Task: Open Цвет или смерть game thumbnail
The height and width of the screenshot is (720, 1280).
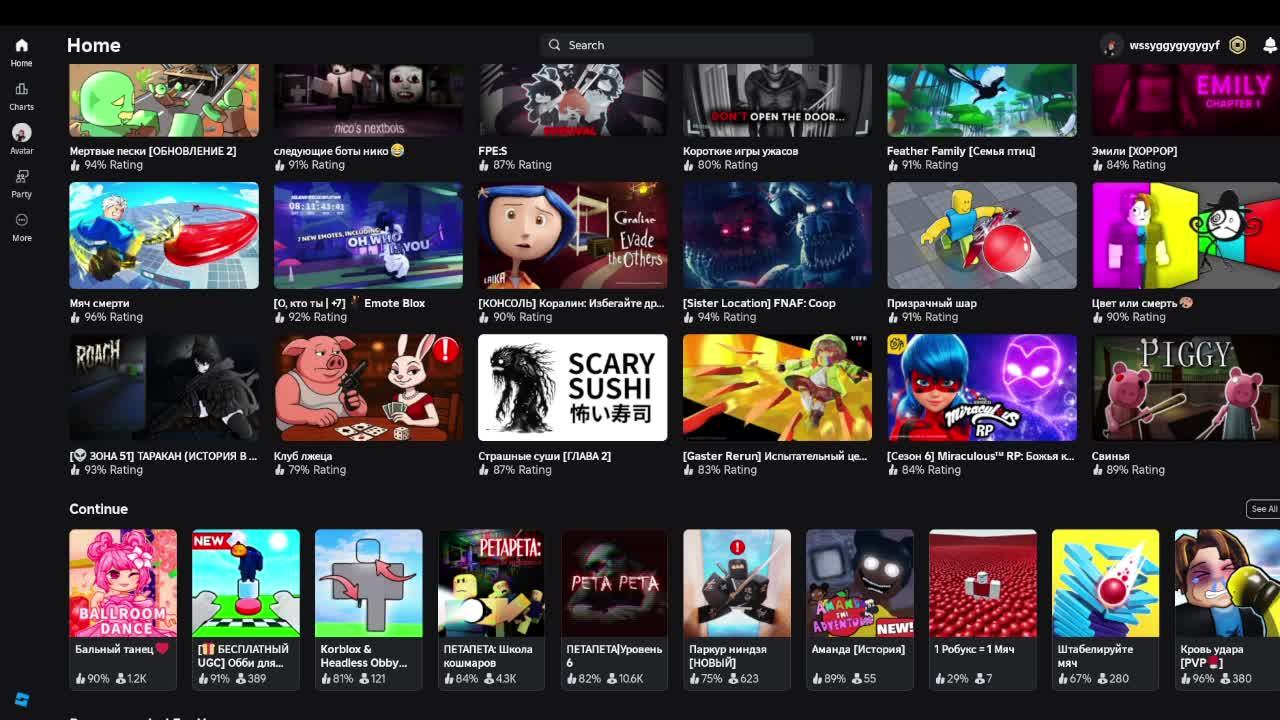Action: point(1186,235)
